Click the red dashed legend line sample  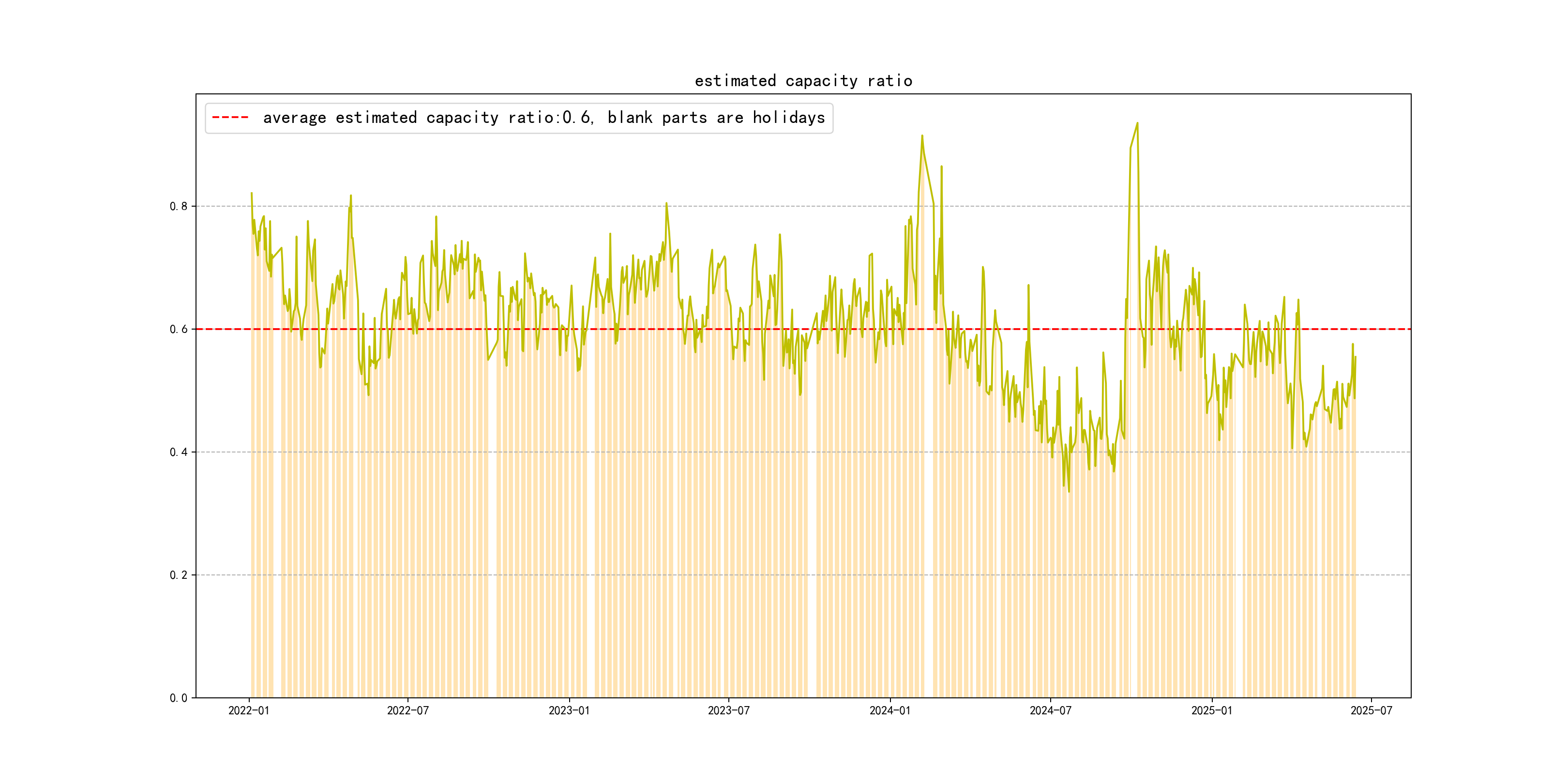230,118
